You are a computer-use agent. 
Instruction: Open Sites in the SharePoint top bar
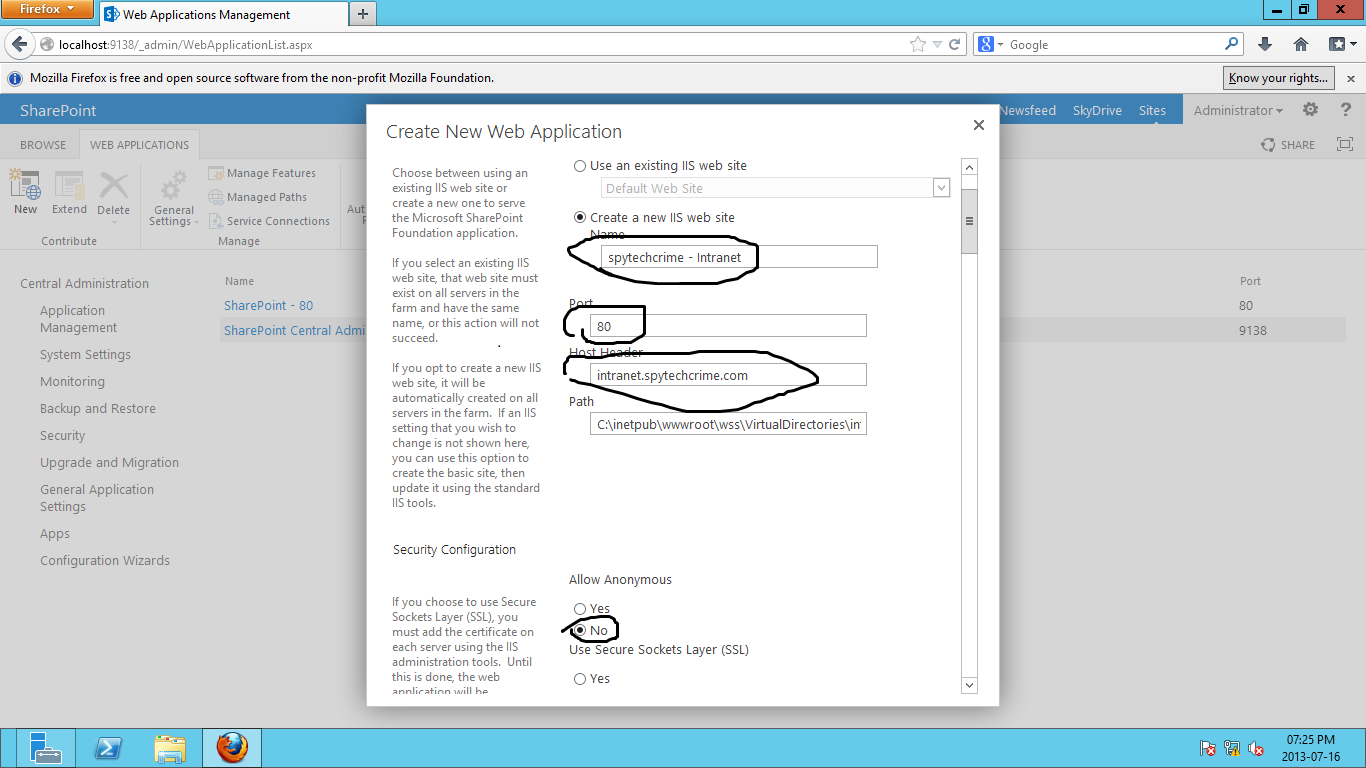click(1152, 110)
